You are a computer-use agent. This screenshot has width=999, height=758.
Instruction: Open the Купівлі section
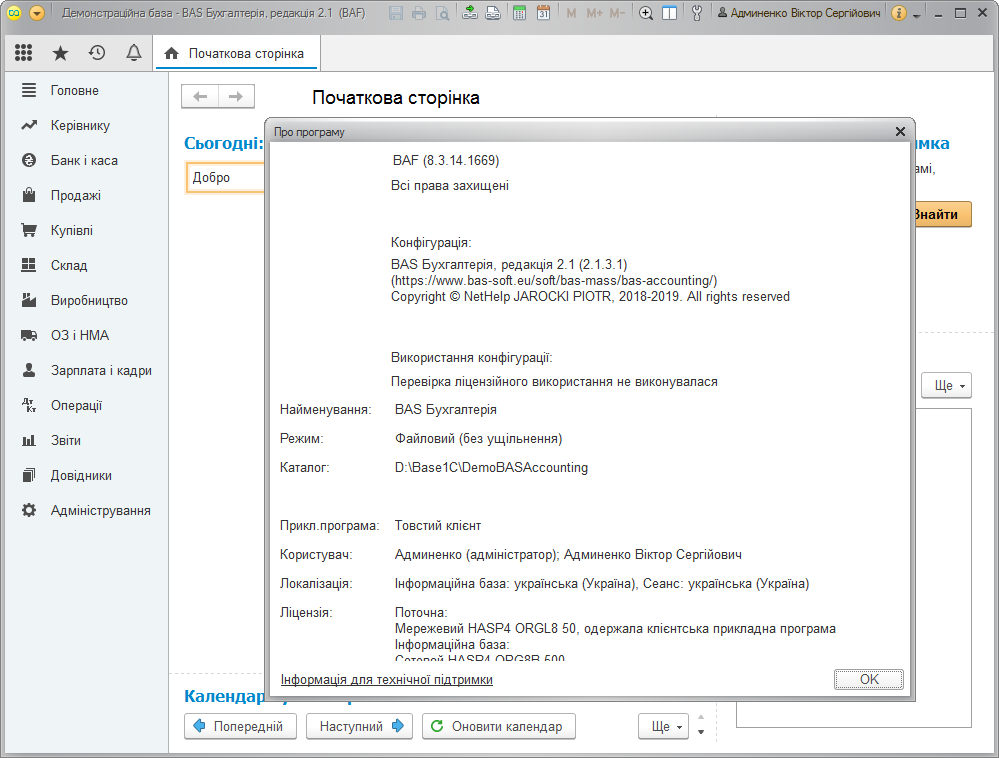tap(71, 231)
